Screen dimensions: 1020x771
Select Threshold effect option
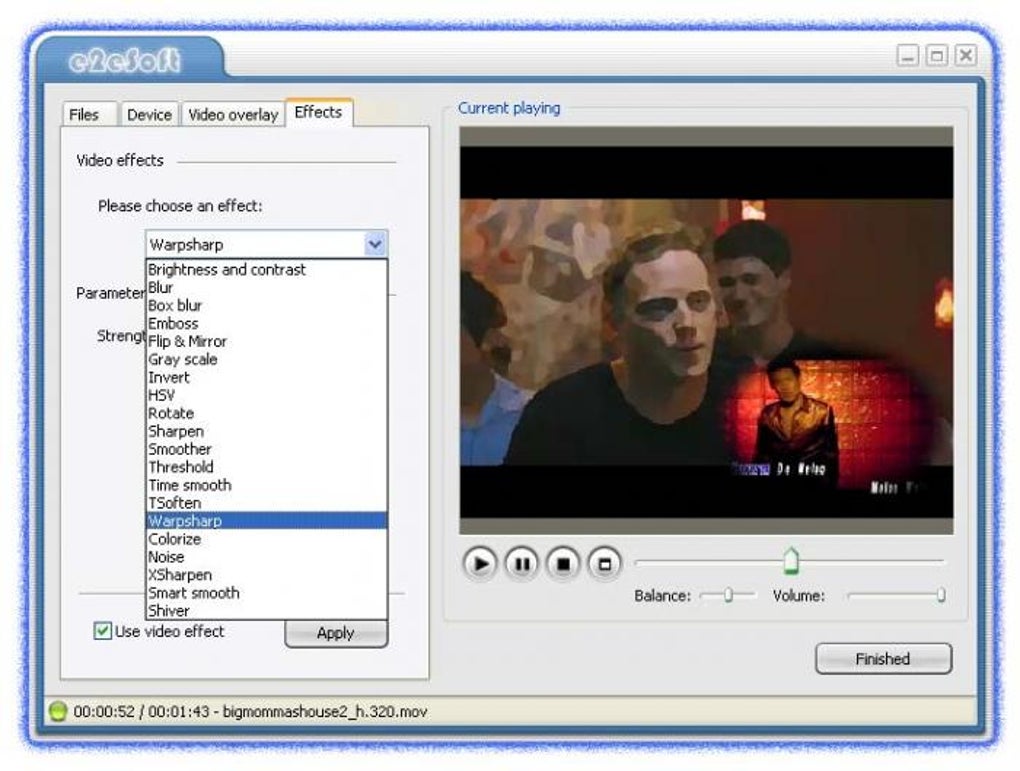click(x=266, y=467)
